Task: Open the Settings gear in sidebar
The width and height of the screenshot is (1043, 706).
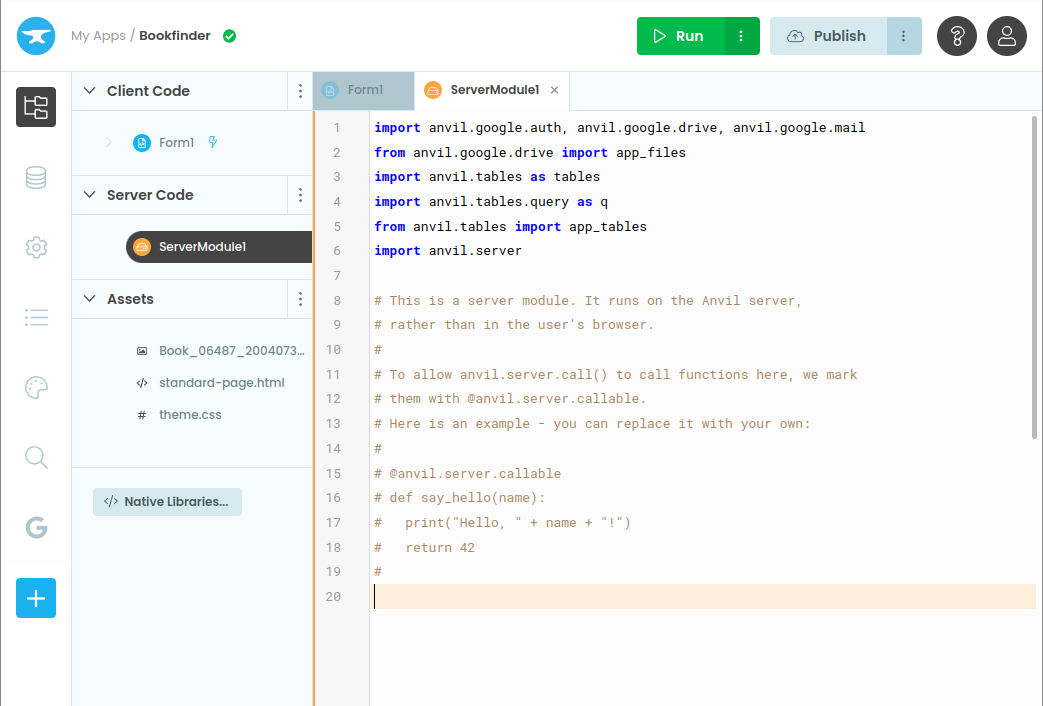Action: tap(36, 247)
